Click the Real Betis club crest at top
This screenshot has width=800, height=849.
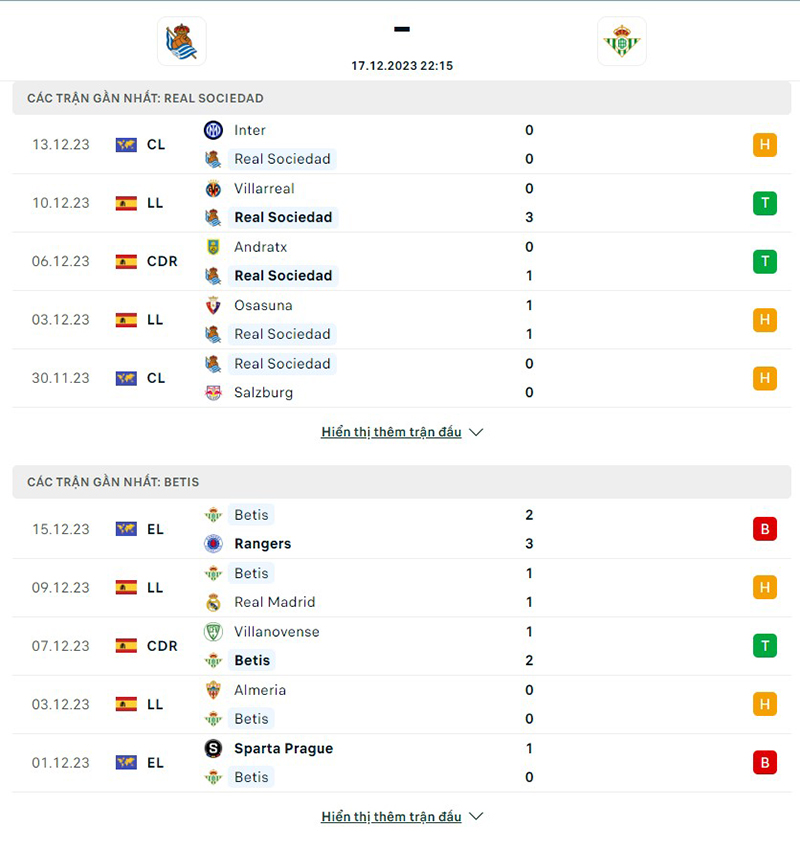click(x=622, y=41)
